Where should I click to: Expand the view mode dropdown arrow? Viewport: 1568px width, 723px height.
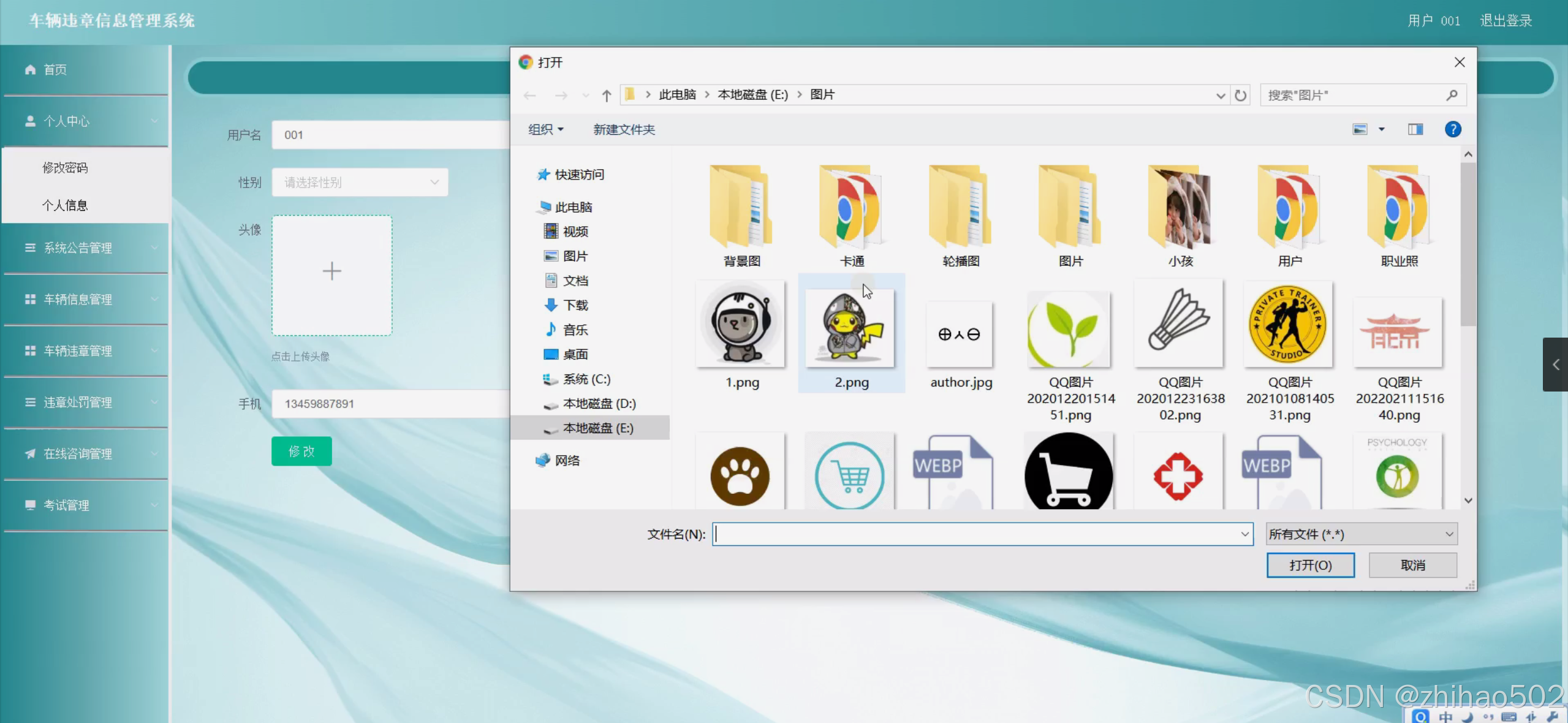[1381, 129]
